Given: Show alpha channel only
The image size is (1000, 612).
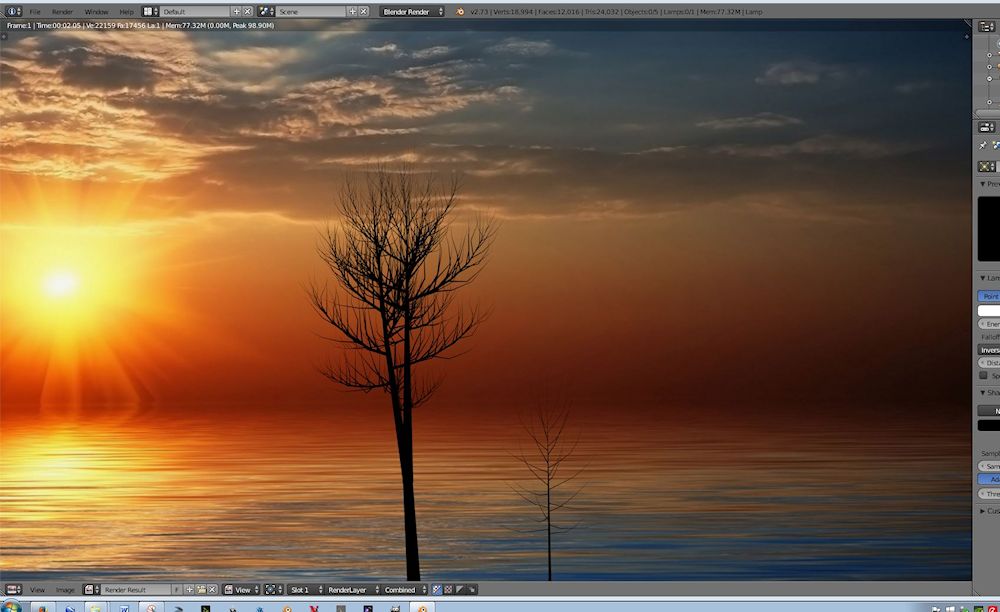Looking at the screenshot, I should point(460,590).
